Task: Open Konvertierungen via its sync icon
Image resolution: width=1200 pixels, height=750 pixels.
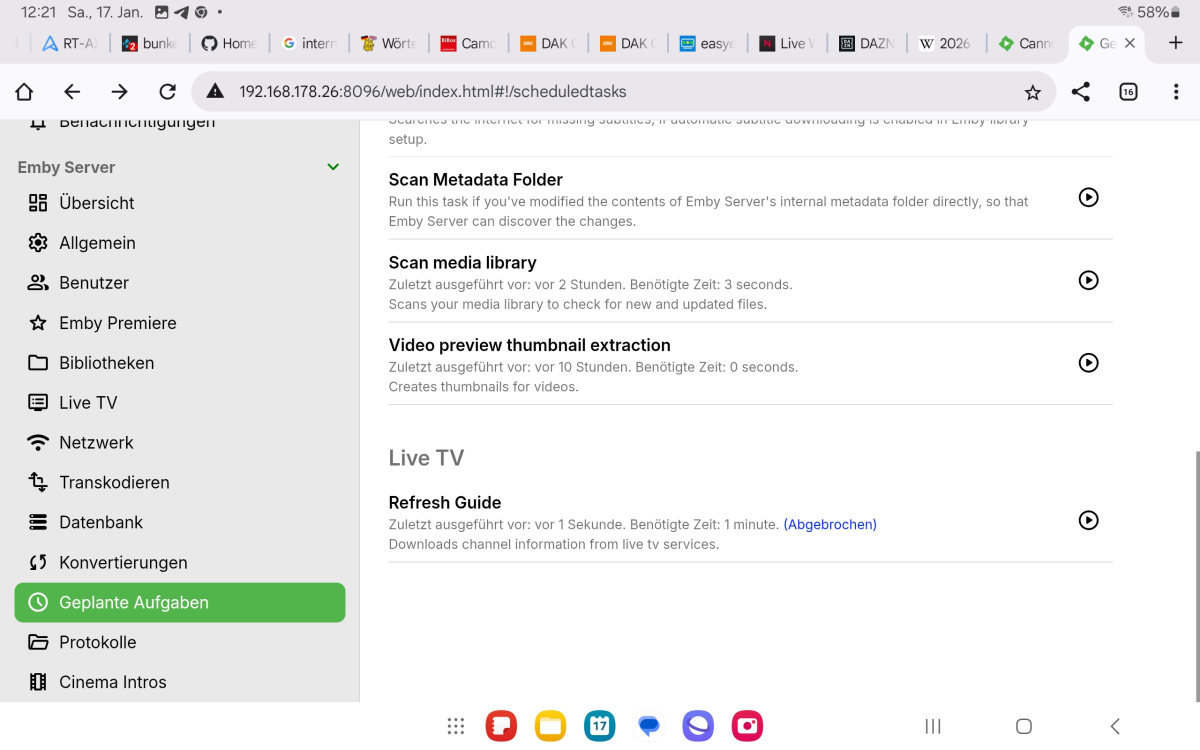Action: click(37, 562)
